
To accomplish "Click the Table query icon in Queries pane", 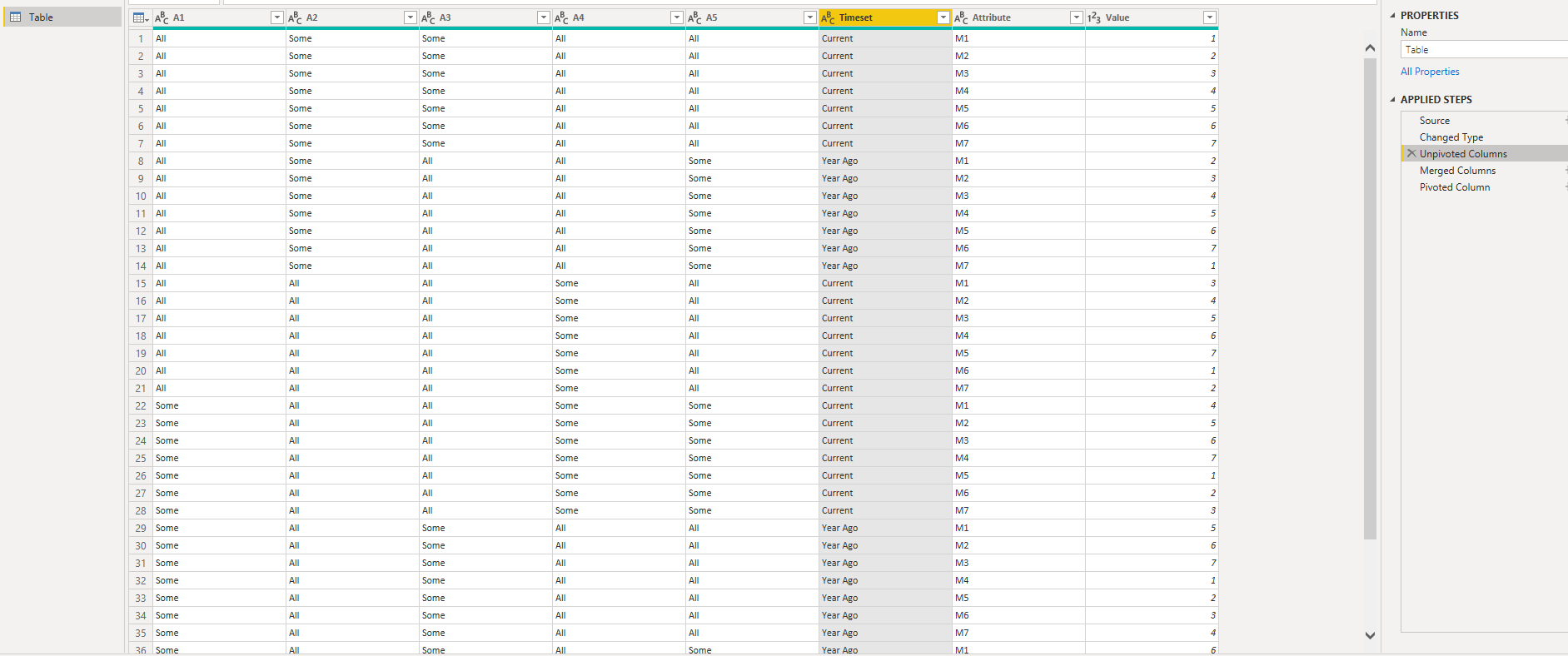I will pyautogui.click(x=15, y=17).
